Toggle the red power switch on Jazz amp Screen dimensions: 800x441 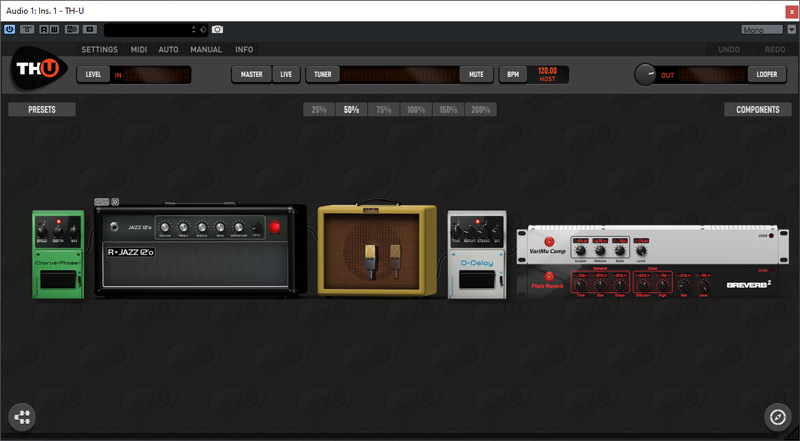276,228
